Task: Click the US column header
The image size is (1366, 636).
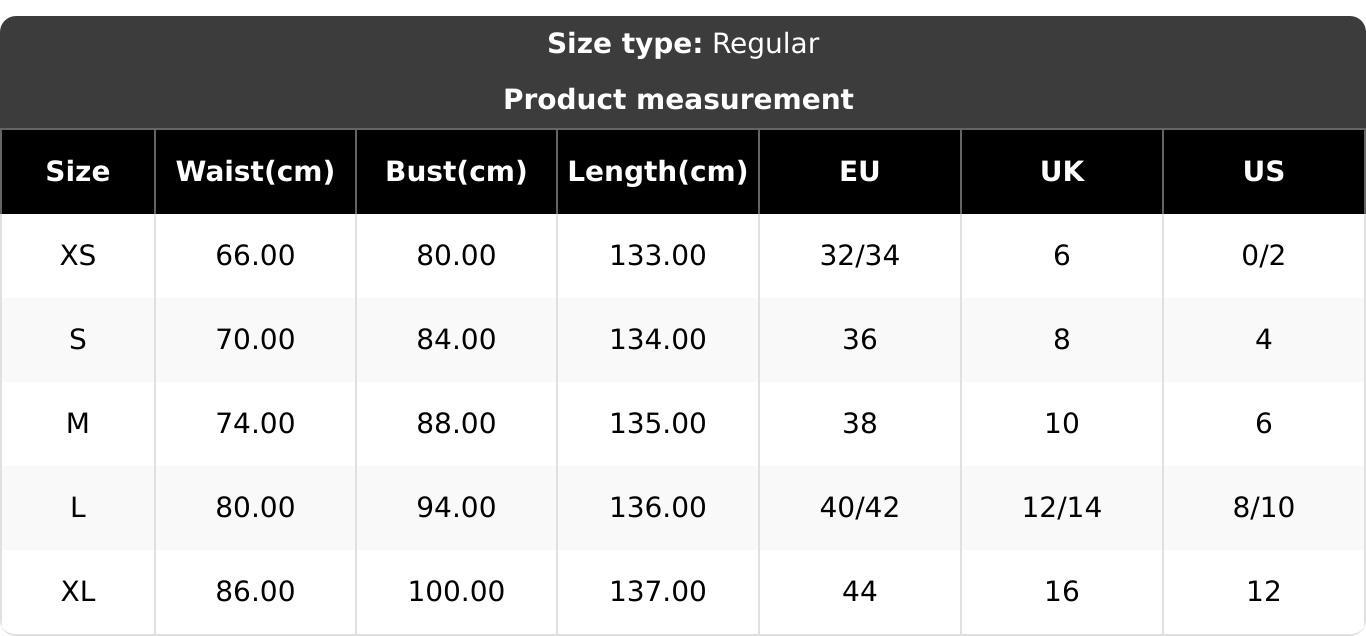Action: point(1263,172)
